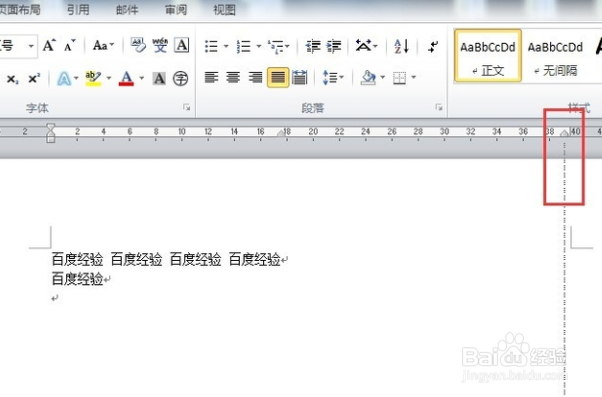Align text left
The image size is (602, 397).
(211, 77)
